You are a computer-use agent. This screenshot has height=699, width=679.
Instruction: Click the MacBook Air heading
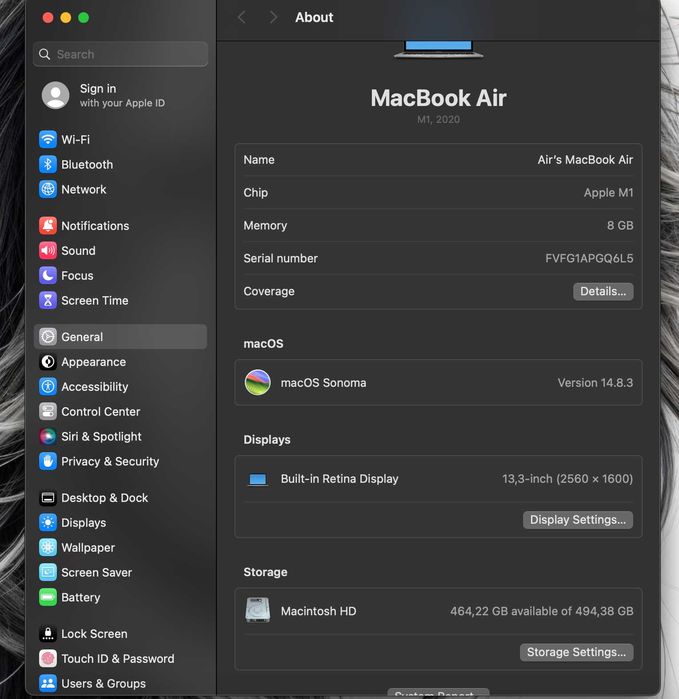point(438,98)
